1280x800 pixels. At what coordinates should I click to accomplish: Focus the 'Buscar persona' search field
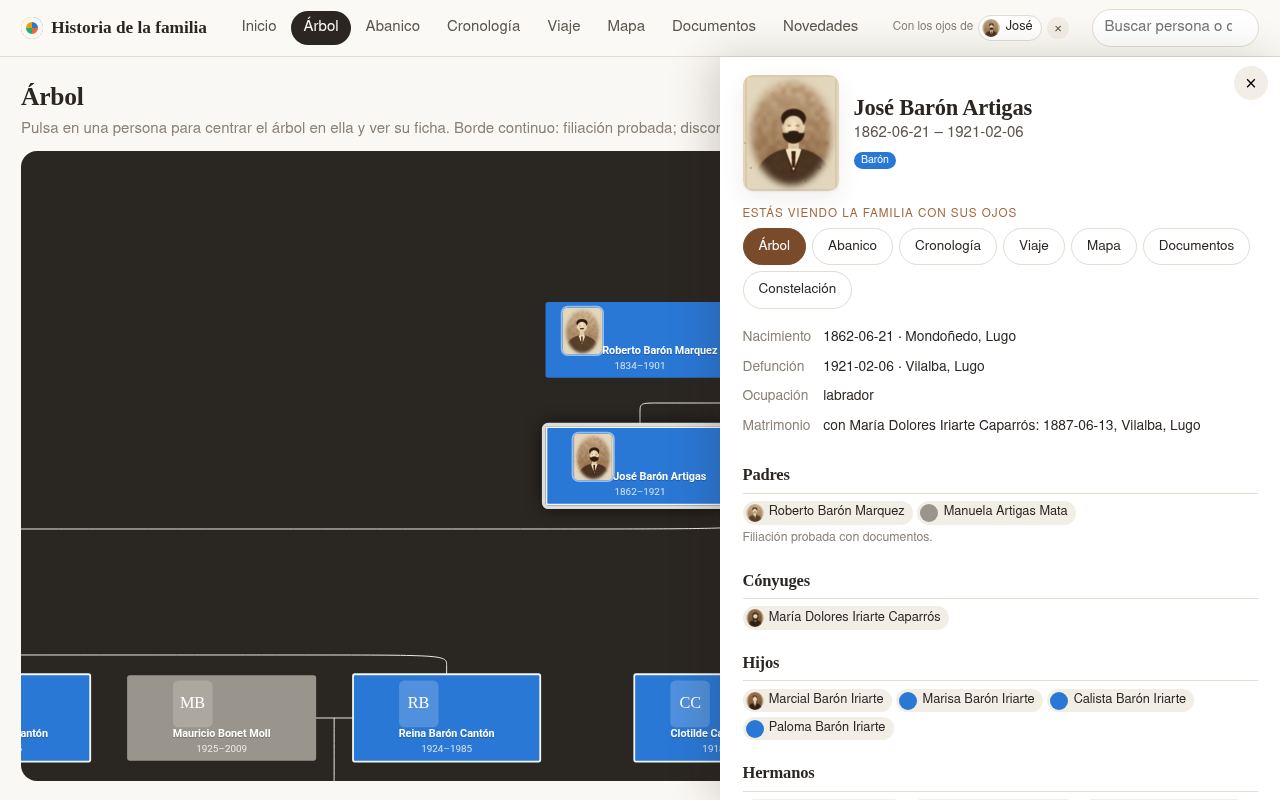click(x=1175, y=28)
